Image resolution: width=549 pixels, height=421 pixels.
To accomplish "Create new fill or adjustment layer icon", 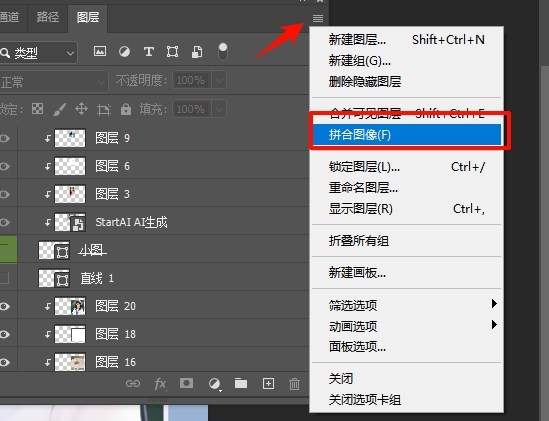I will [x=215, y=384].
